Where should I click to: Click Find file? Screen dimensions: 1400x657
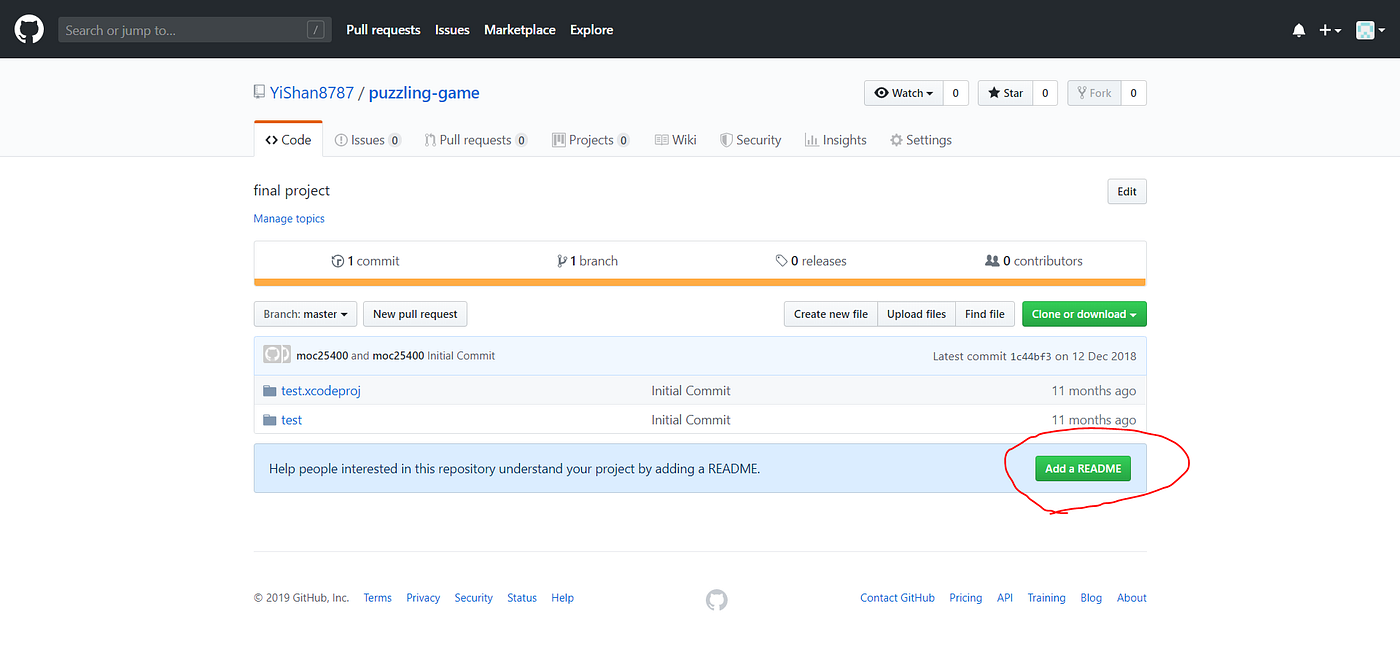click(985, 314)
